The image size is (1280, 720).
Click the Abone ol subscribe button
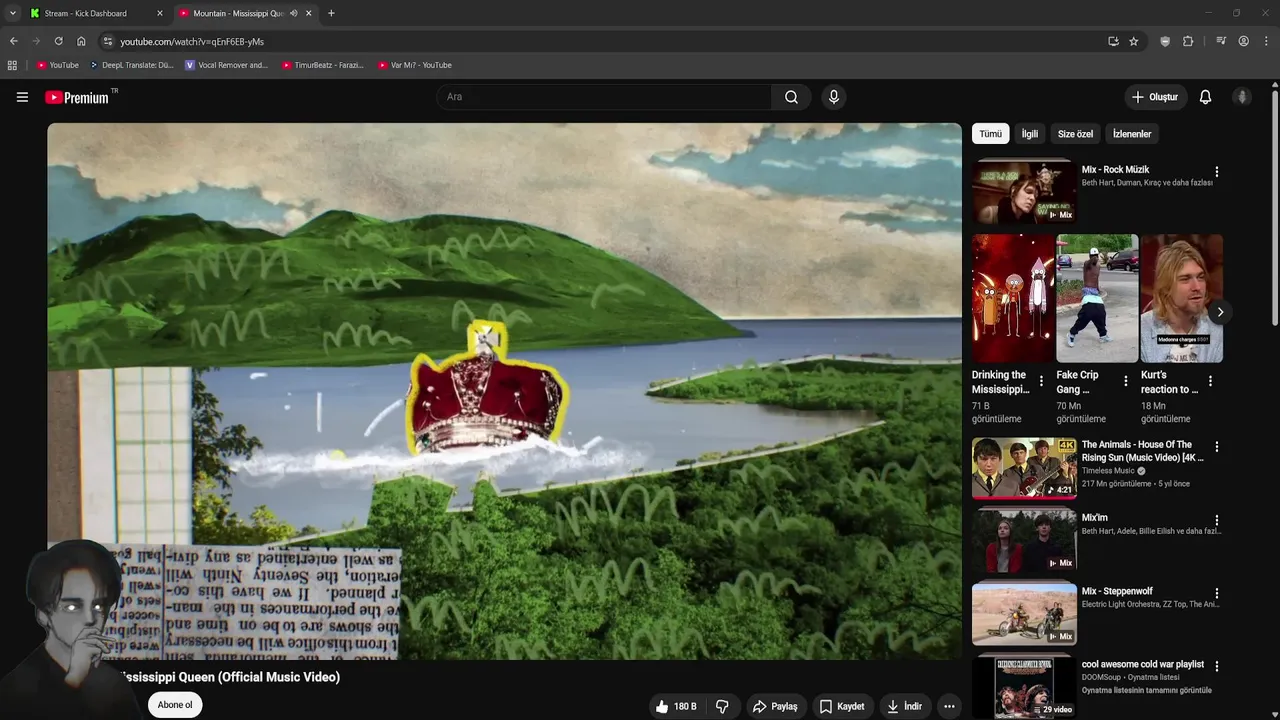[x=175, y=705]
